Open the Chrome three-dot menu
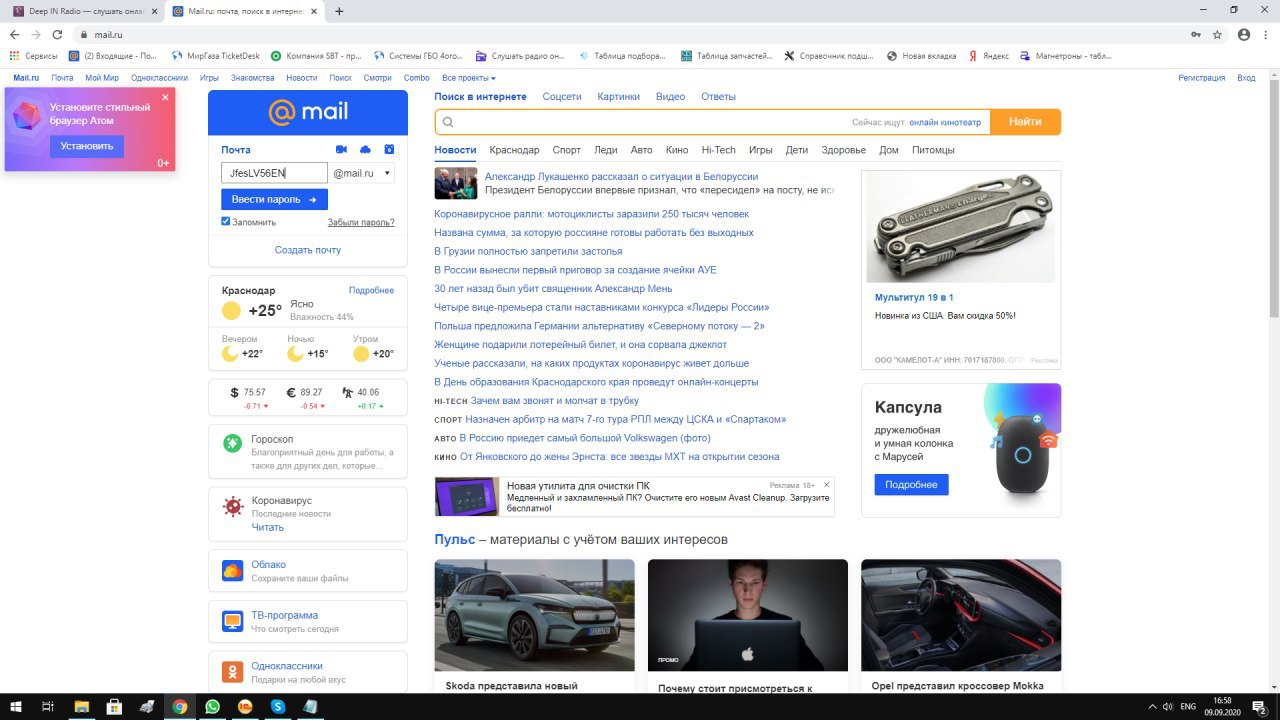This screenshot has height=720, width=1280. tap(1265, 34)
